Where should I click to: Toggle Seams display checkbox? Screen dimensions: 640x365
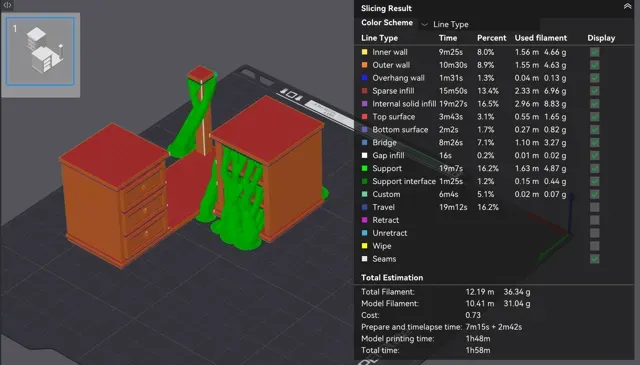595,259
